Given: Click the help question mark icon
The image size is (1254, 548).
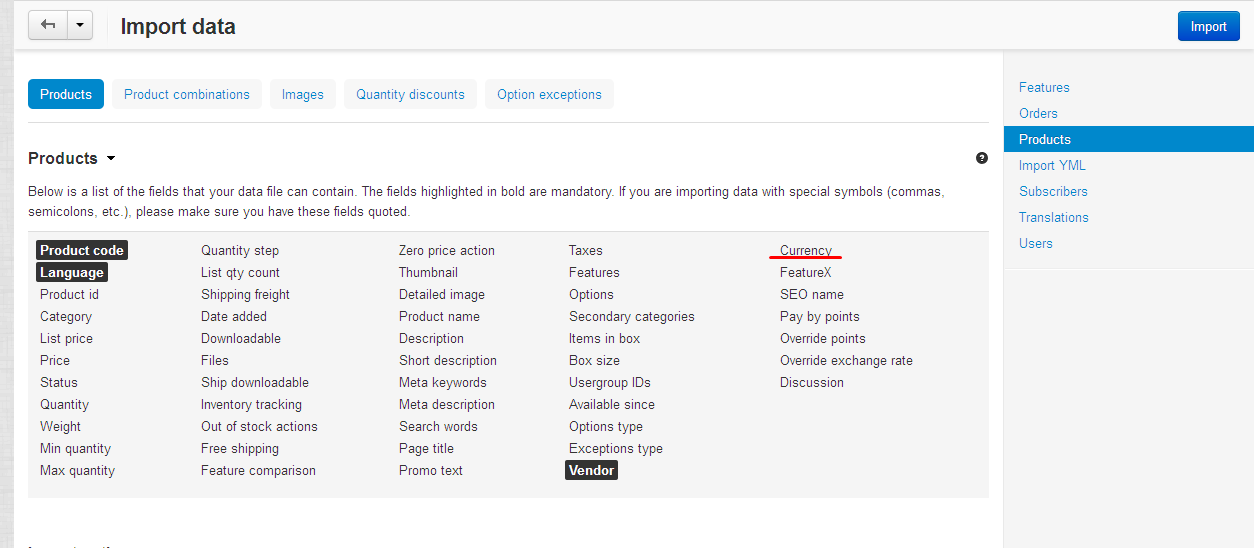Looking at the screenshot, I should [x=982, y=158].
